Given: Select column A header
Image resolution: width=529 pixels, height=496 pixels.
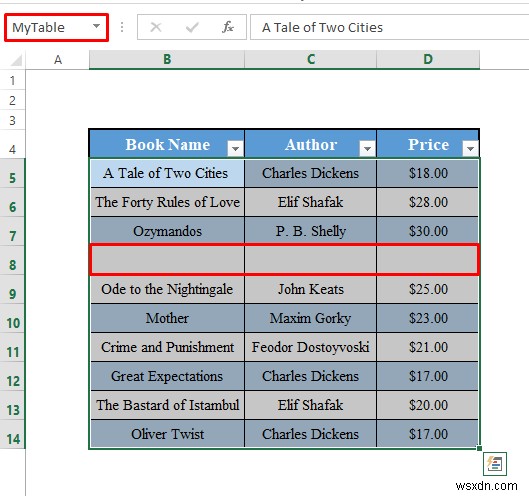Looking at the screenshot, I should pos(58,60).
